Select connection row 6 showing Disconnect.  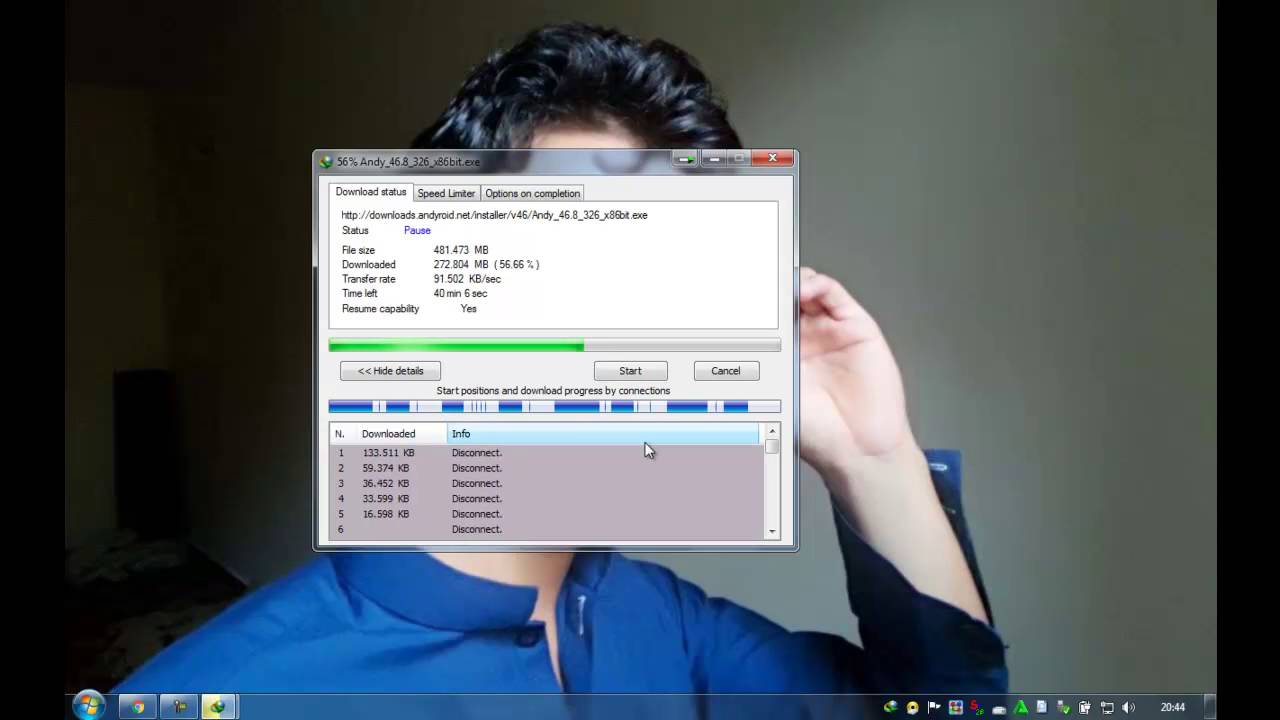[547, 529]
